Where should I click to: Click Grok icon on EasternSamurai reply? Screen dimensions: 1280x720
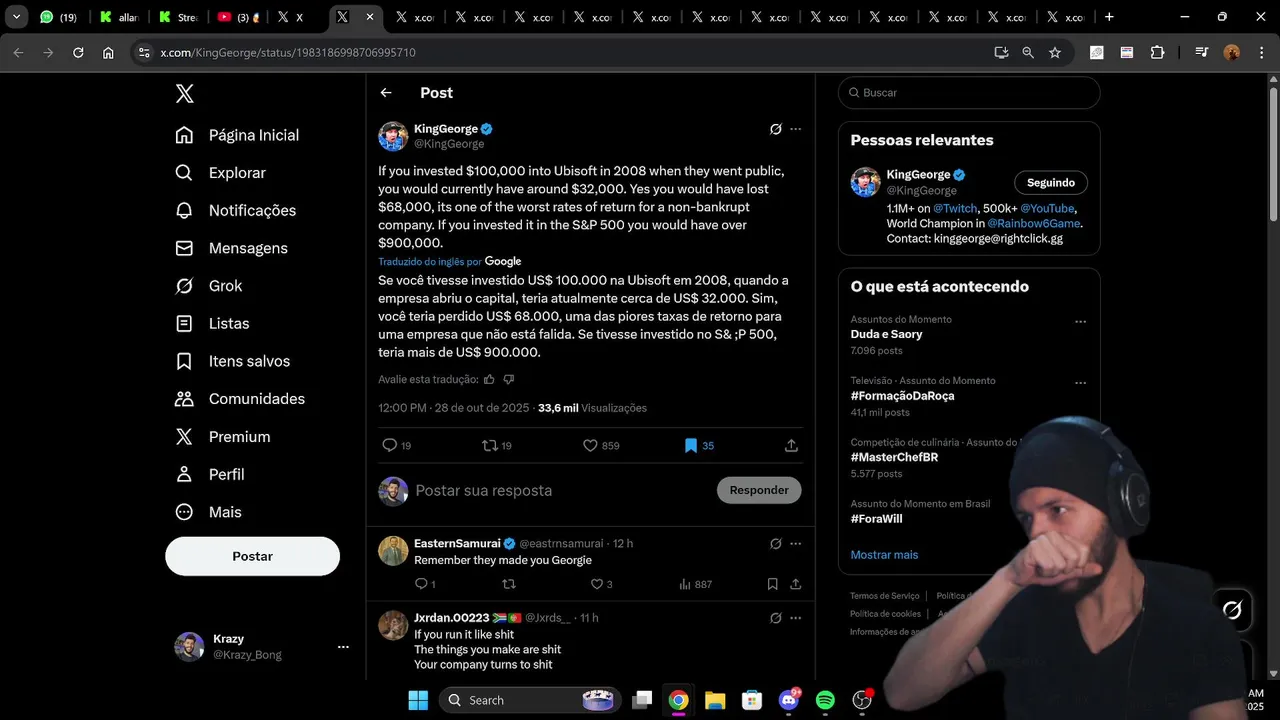775,544
